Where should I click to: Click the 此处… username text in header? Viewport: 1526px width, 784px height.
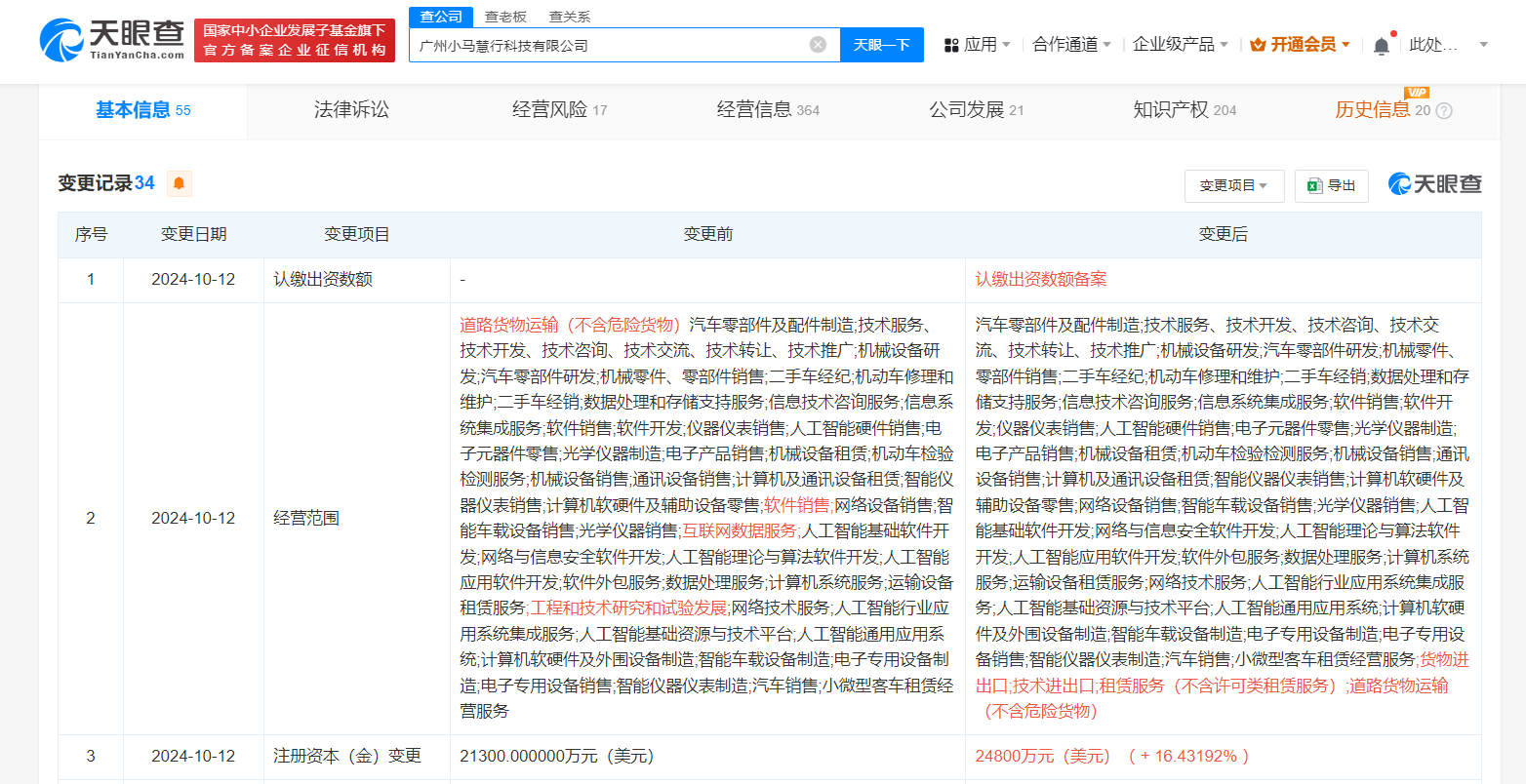1433,45
